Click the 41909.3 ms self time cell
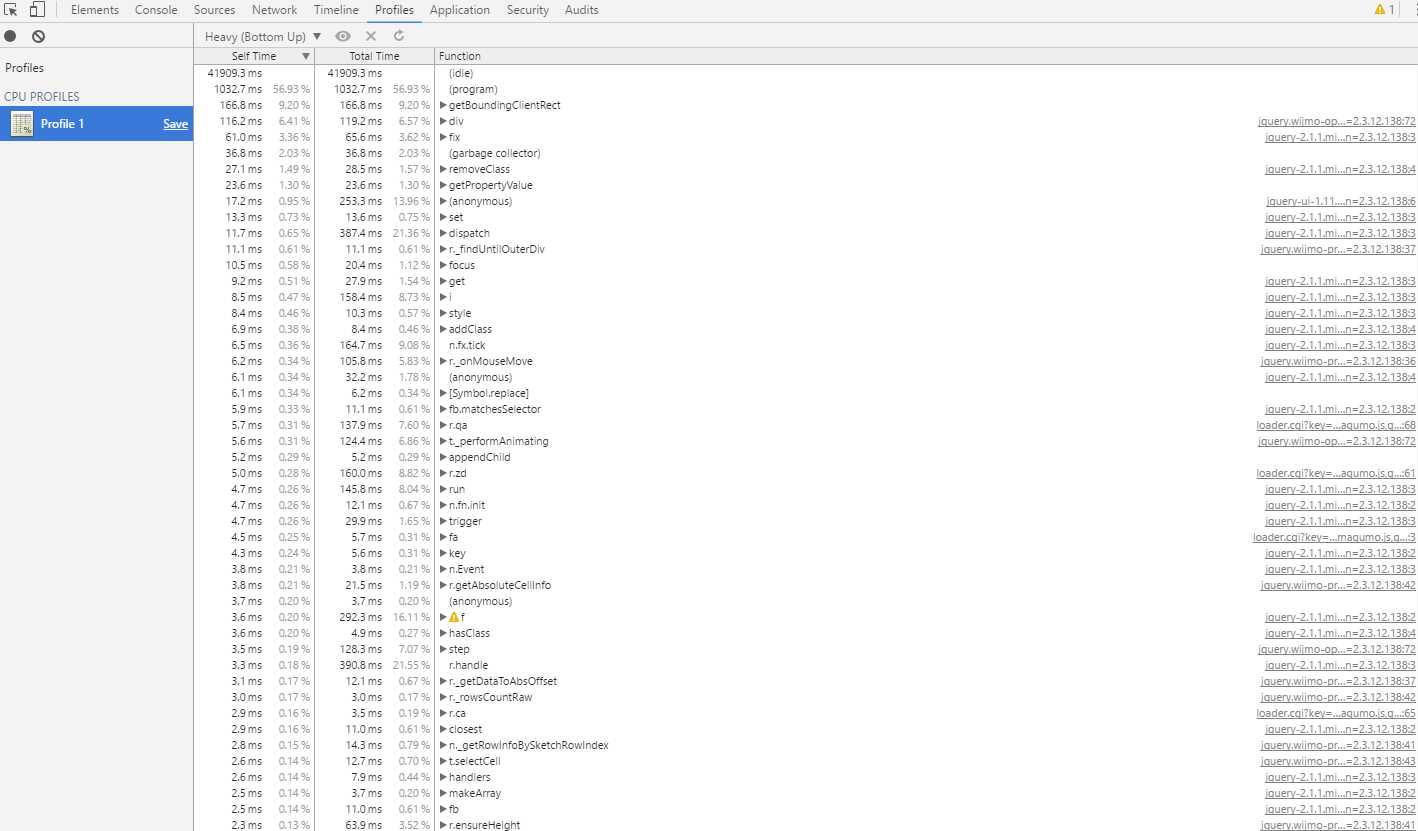Image resolution: width=1418 pixels, height=831 pixels. (234, 73)
